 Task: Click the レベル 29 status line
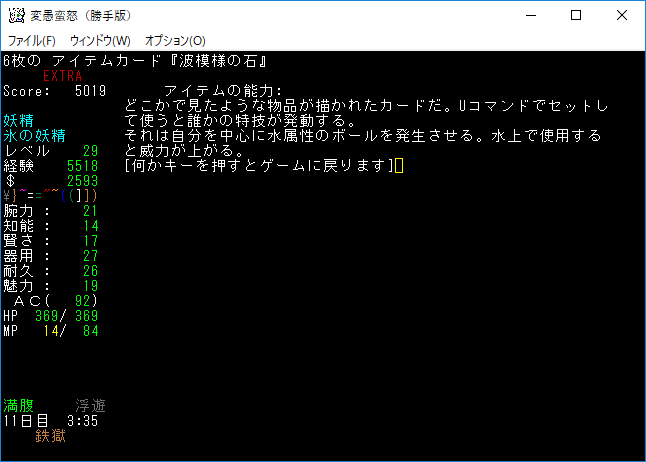50,151
